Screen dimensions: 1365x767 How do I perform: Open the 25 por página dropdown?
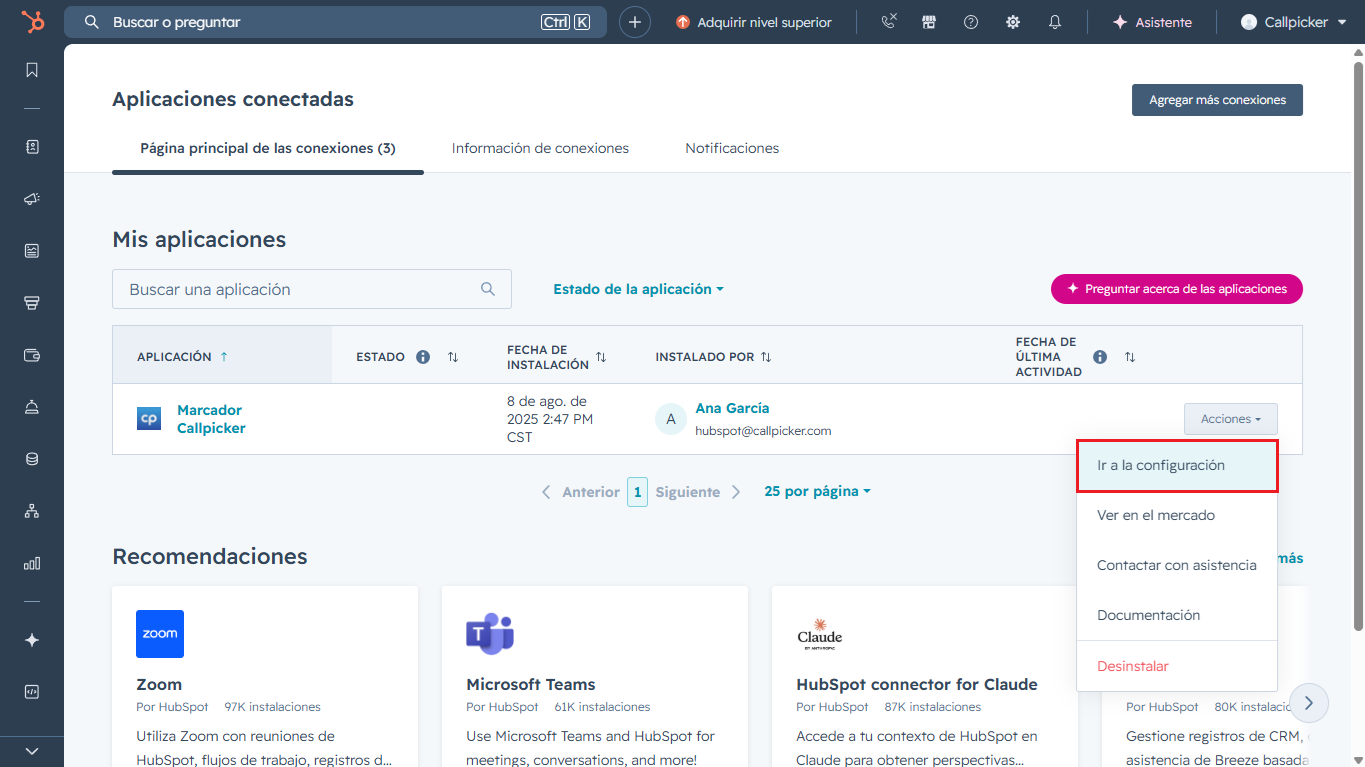pos(817,491)
